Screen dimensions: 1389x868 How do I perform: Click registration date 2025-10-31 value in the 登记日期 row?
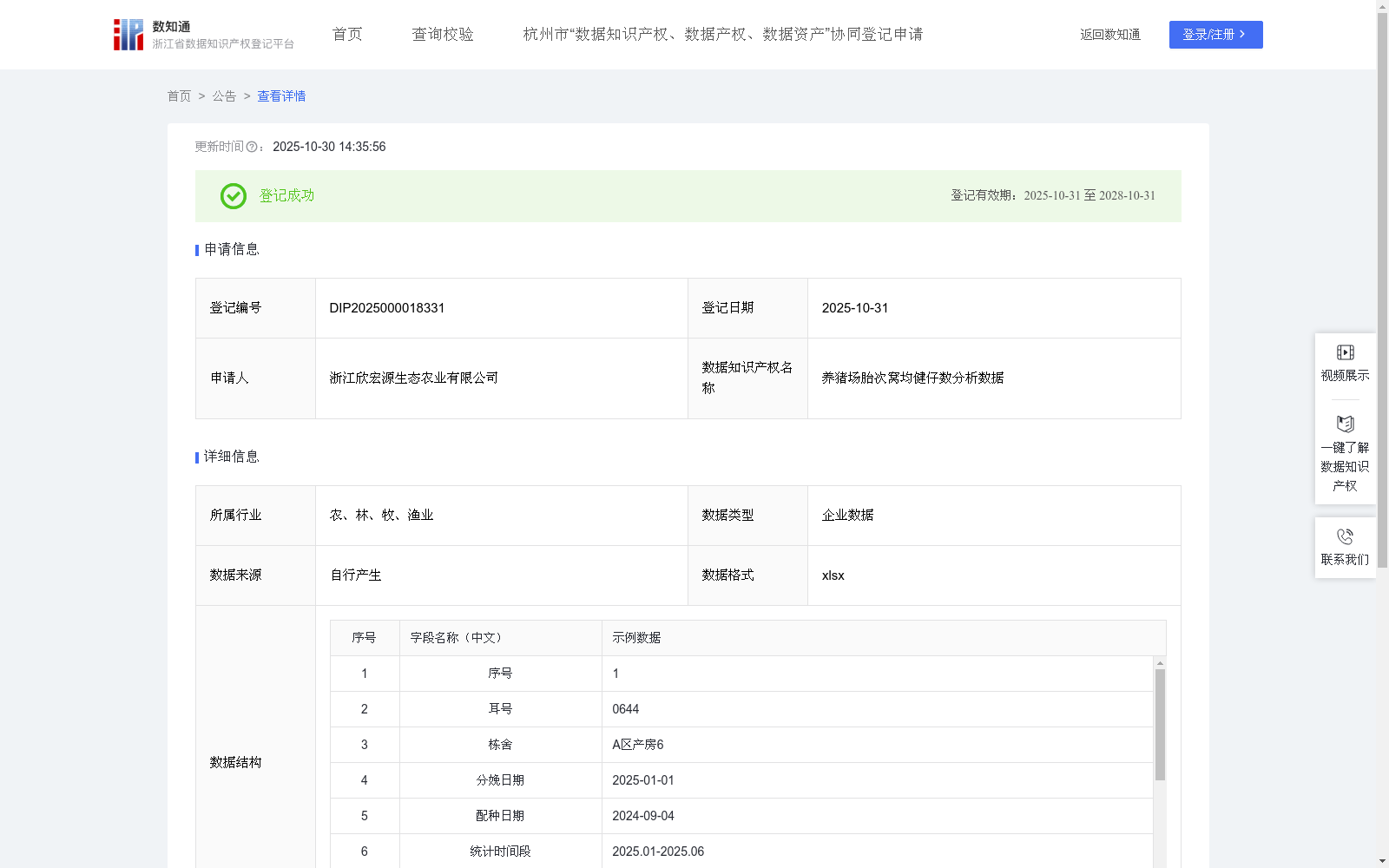click(x=855, y=308)
